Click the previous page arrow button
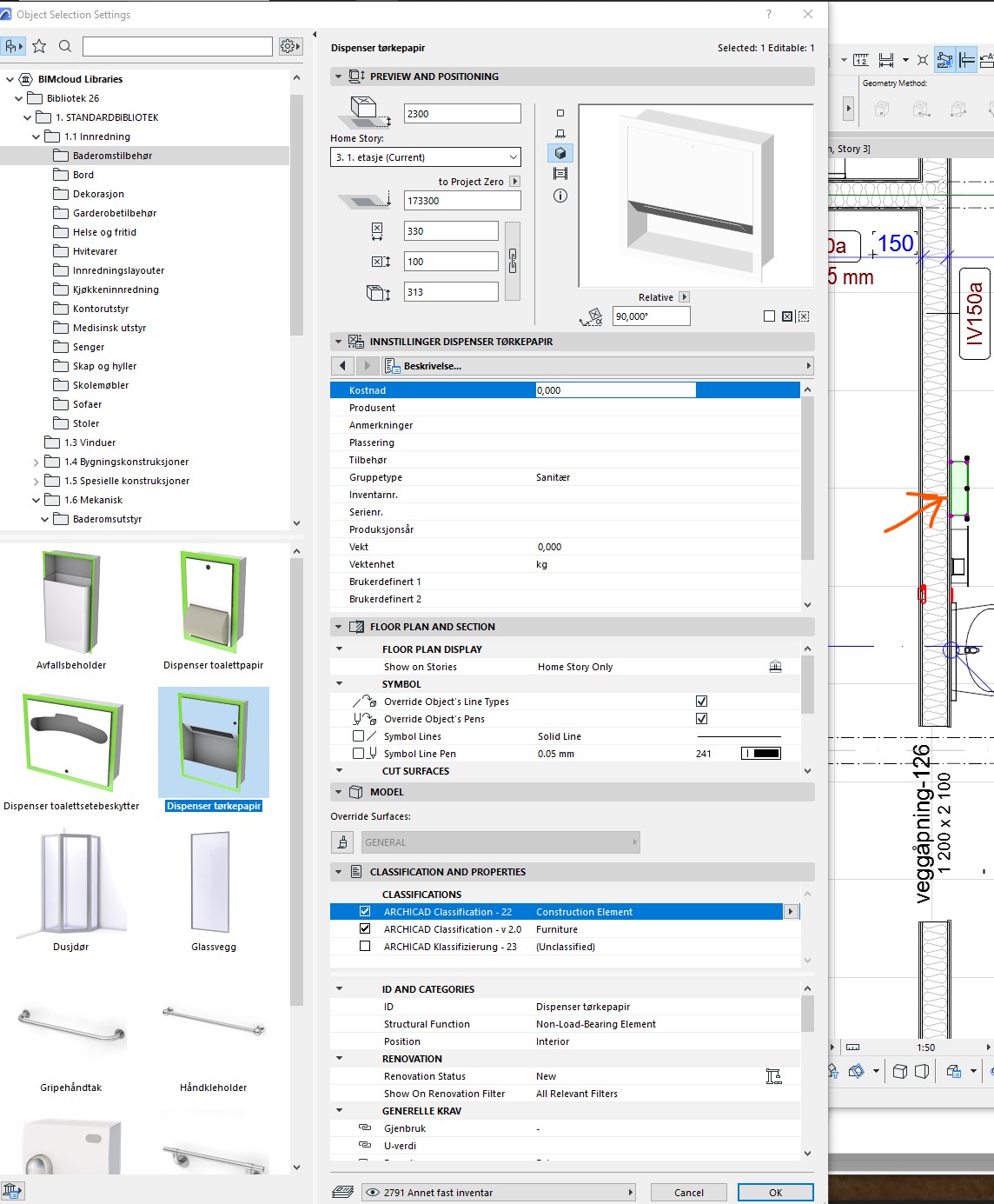The image size is (994, 1204). point(342,366)
